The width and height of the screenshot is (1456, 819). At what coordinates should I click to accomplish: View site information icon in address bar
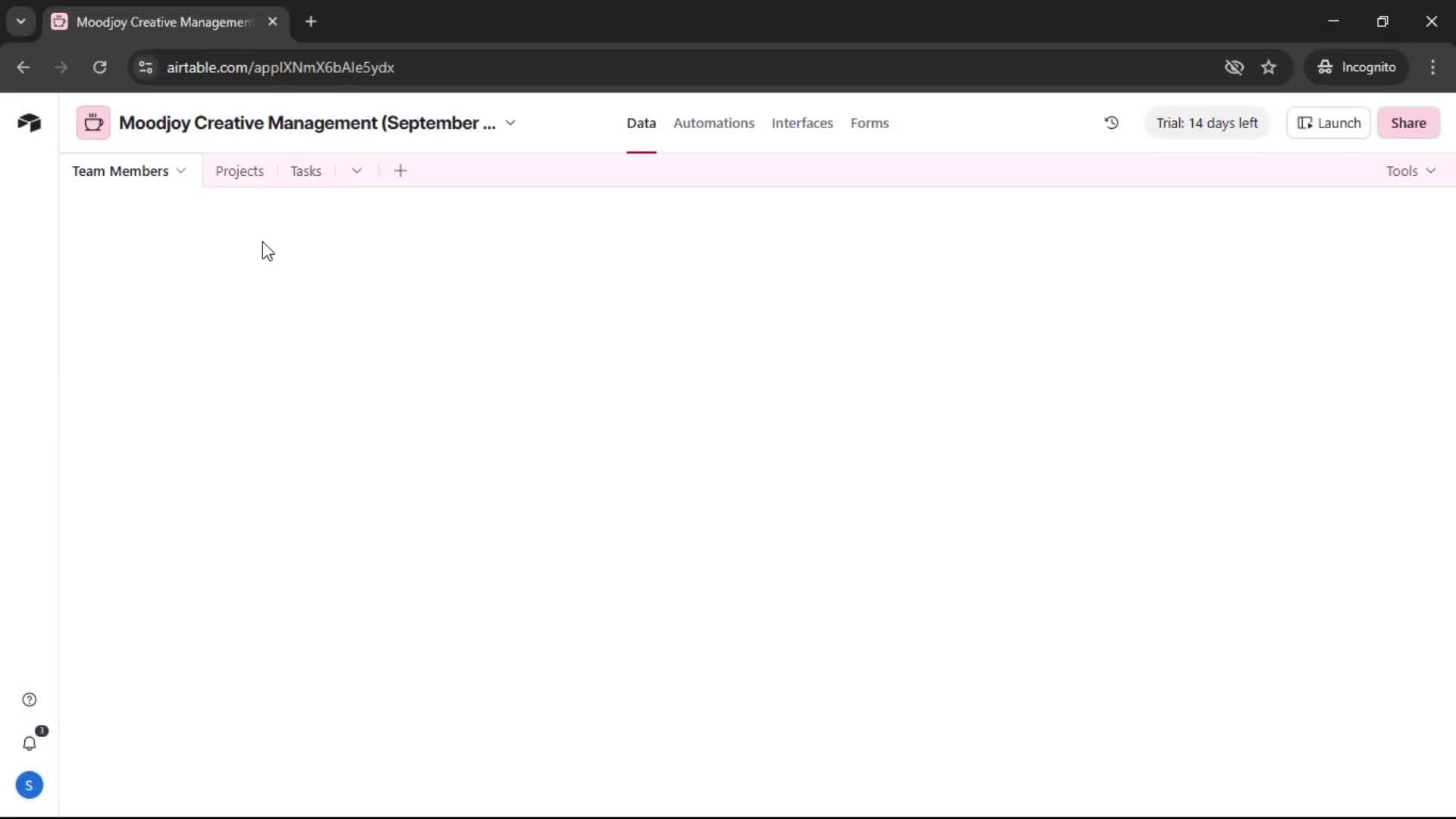[x=146, y=67]
